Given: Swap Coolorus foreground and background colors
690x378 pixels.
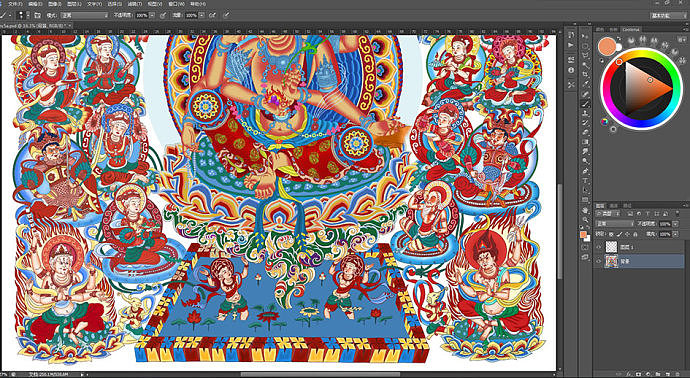Looking at the screenshot, I should click(x=619, y=39).
